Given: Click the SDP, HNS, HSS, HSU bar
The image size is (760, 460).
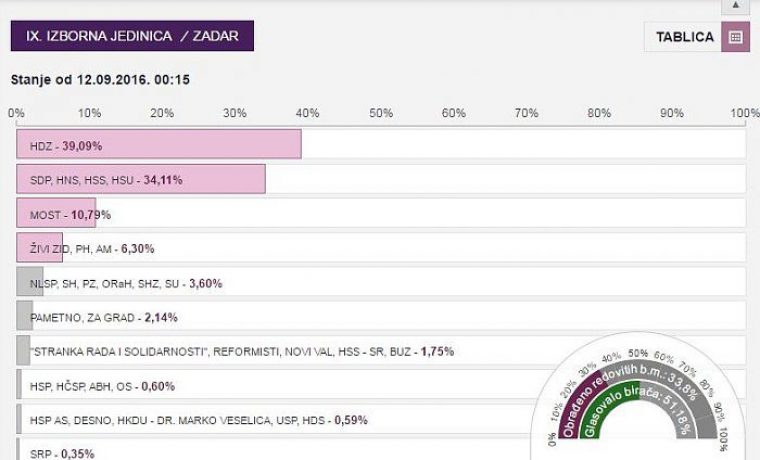Looking at the screenshot, I should coord(141,179).
